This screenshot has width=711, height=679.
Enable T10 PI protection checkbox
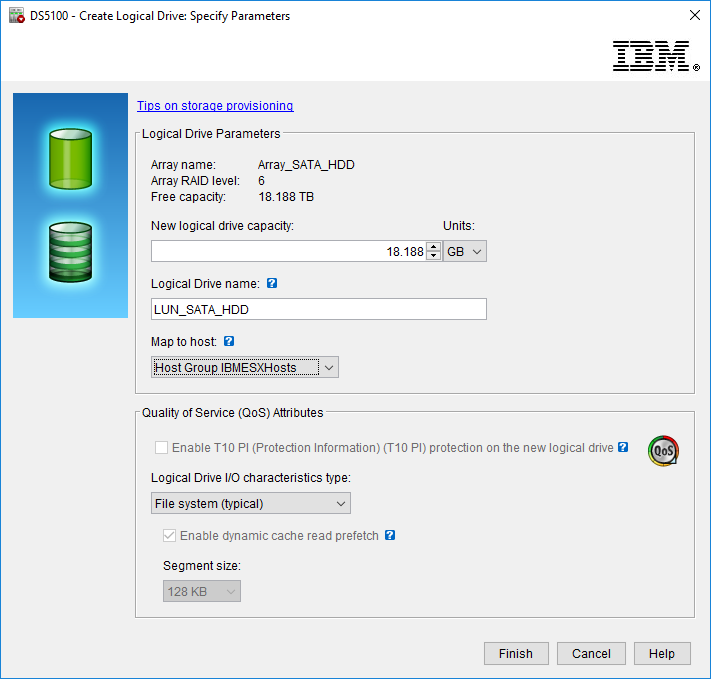(x=162, y=448)
